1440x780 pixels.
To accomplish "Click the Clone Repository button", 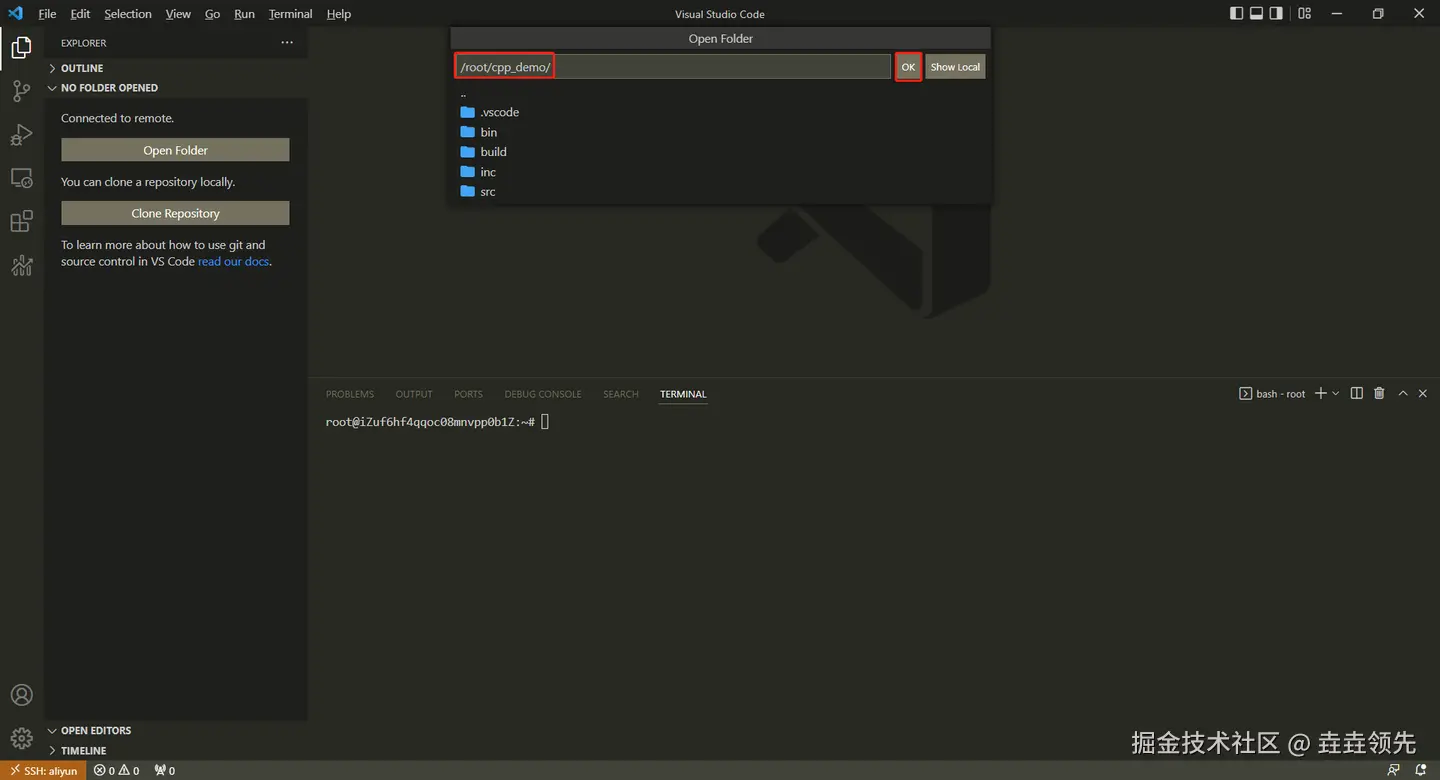I will (175, 213).
